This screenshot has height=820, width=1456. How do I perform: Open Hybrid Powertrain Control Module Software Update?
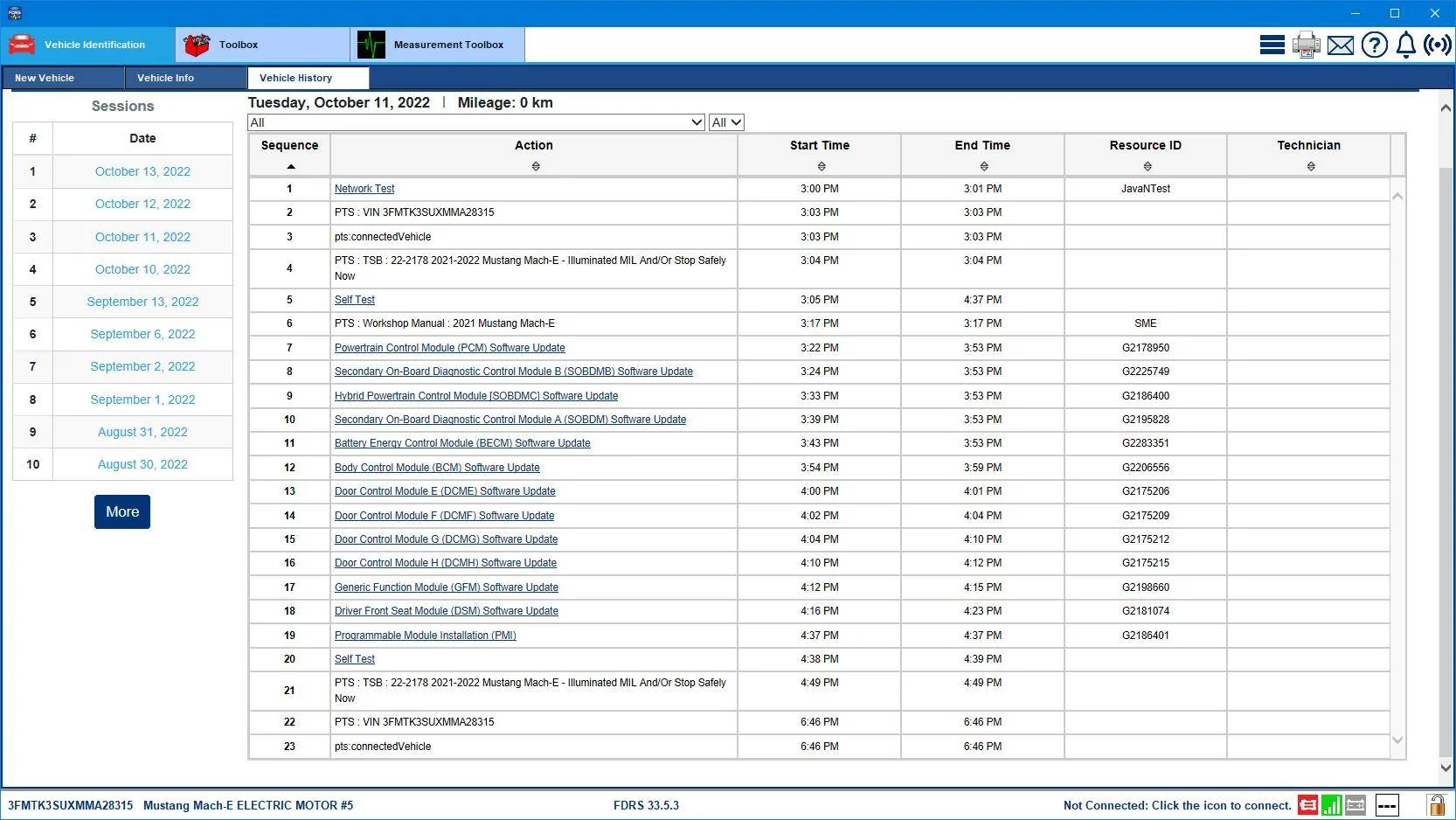(x=476, y=396)
